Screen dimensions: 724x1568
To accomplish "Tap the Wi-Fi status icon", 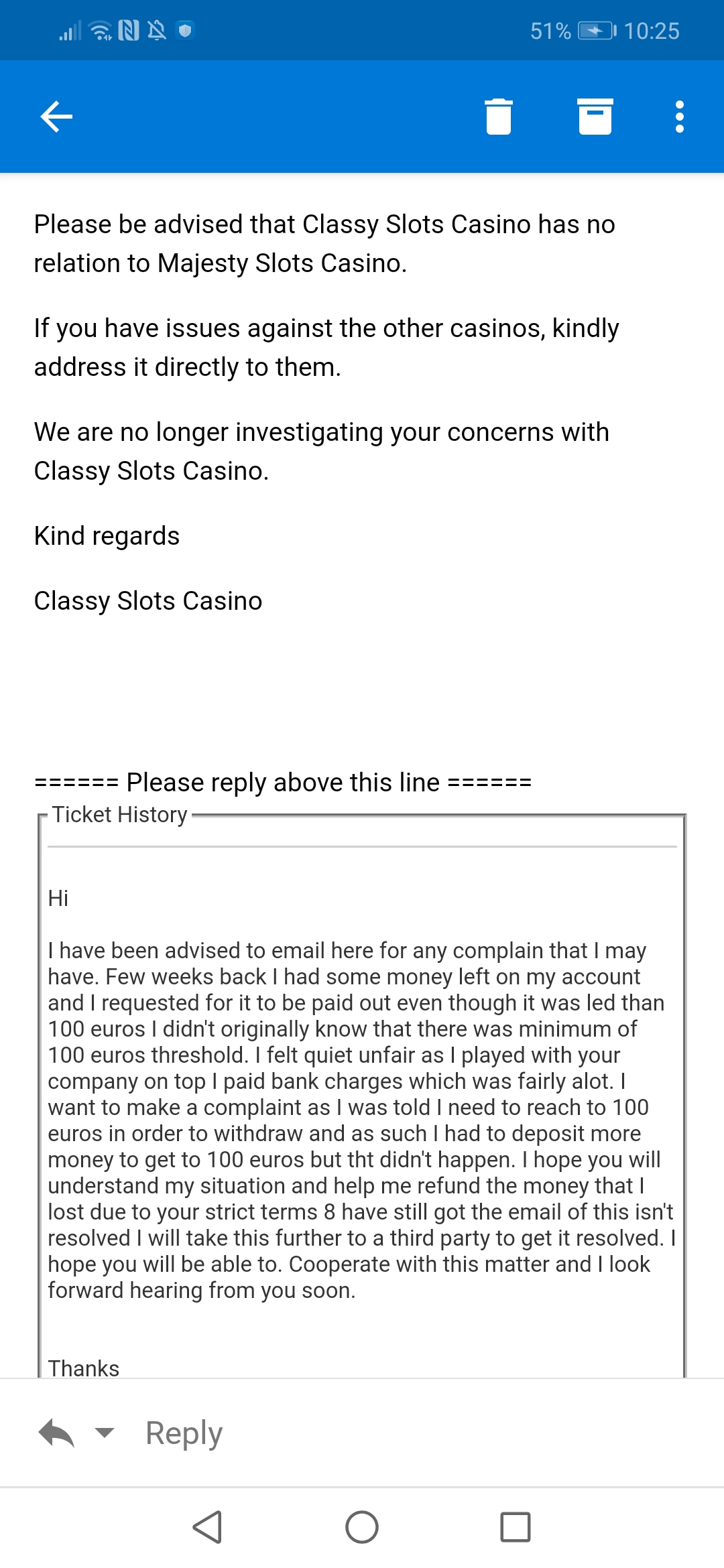I will 101,31.
